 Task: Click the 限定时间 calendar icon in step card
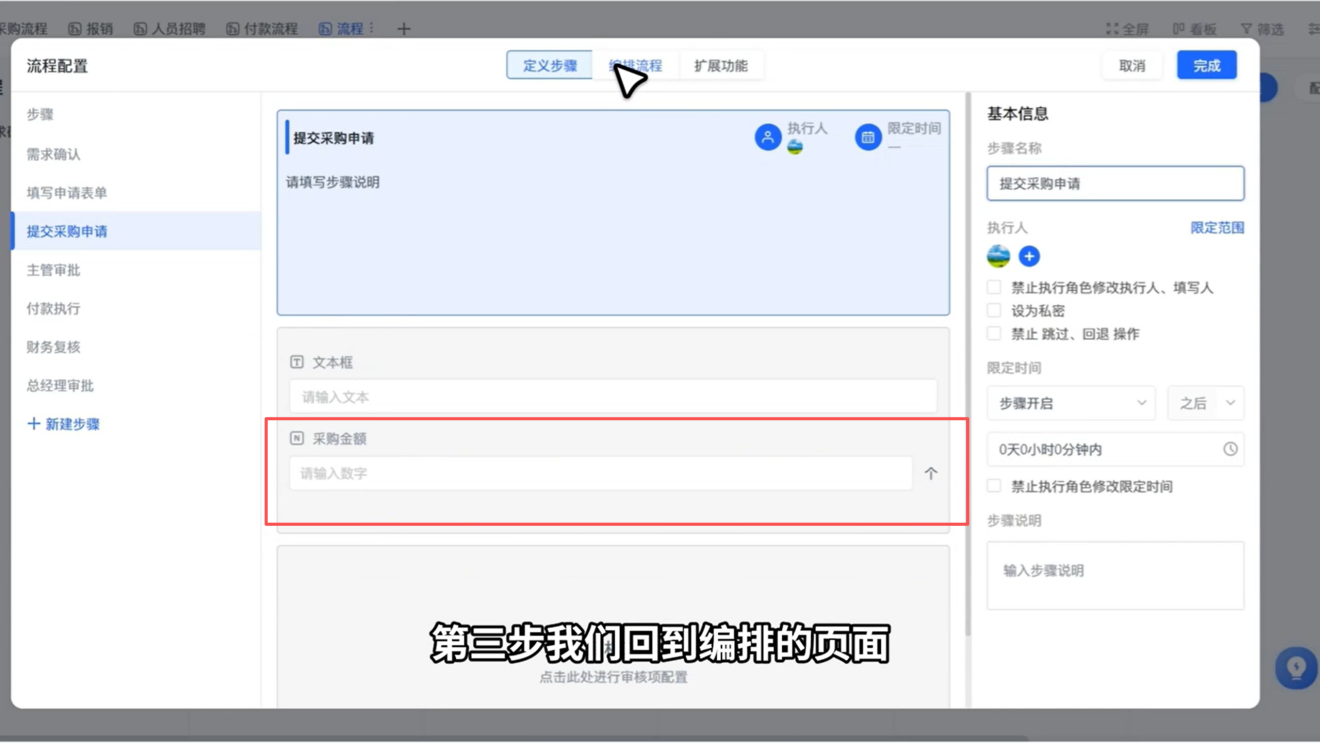pos(868,137)
